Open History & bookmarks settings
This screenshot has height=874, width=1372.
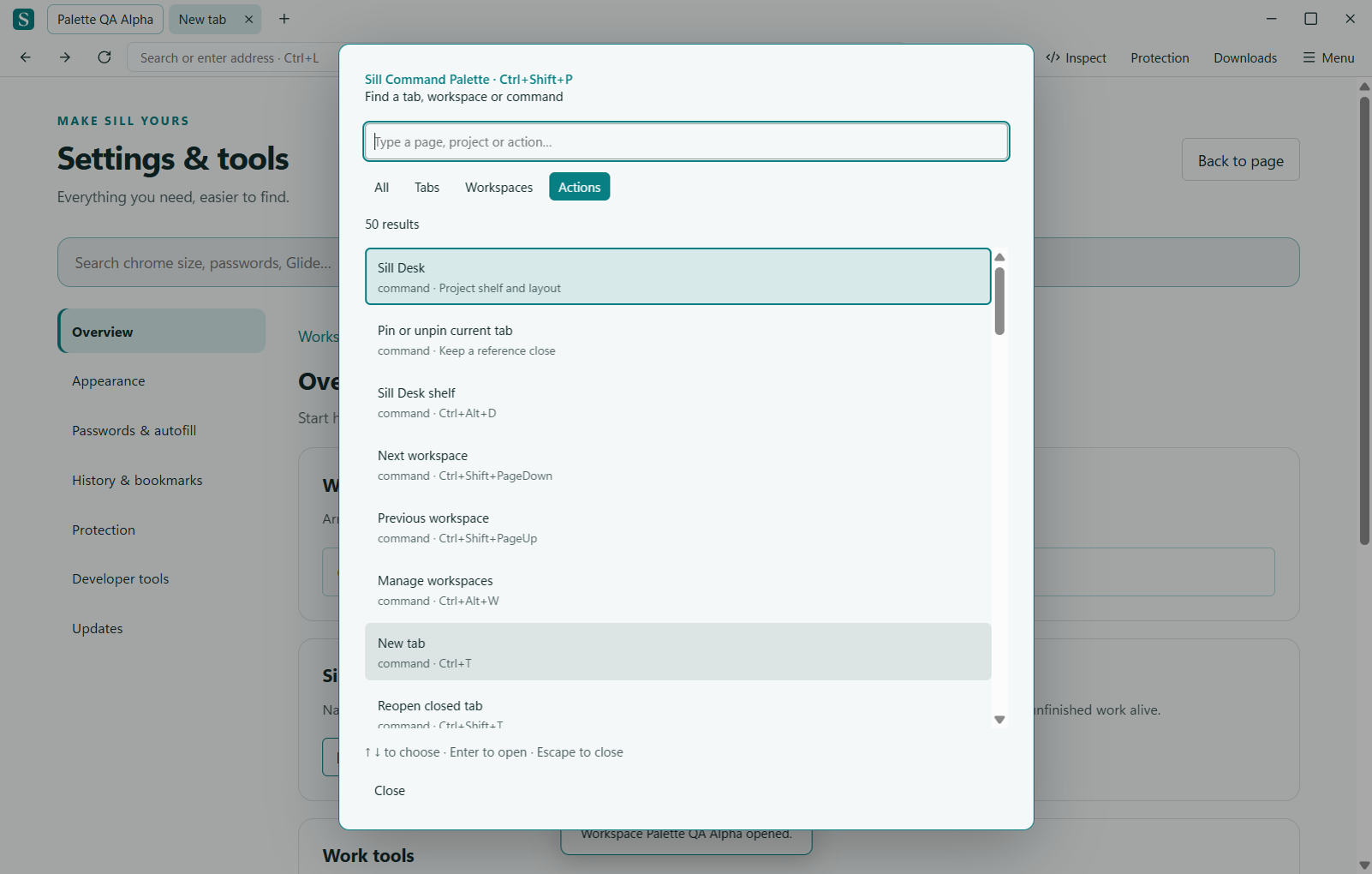pos(162,480)
